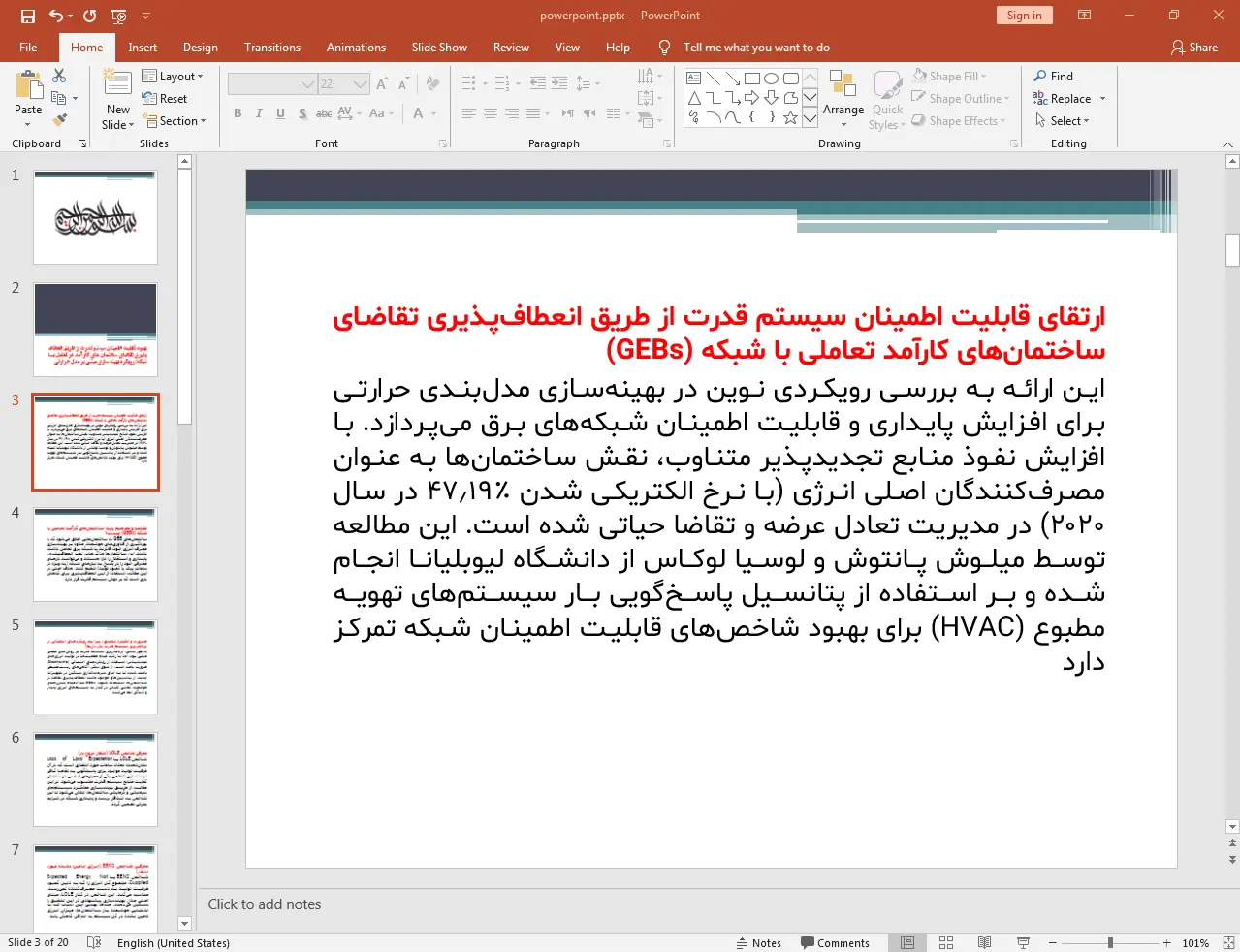The height and width of the screenshot is (952, 1240).
Task: Click the Sign in button
Action: (x=1024, y=15)
